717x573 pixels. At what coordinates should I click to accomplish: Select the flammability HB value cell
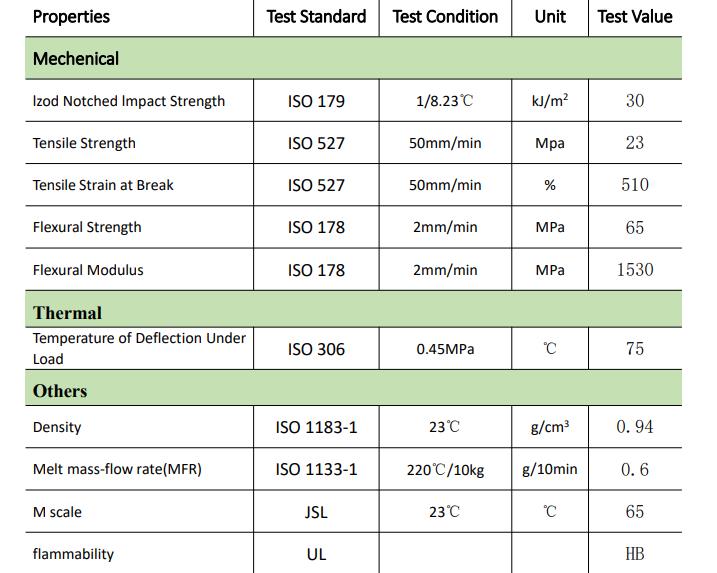coord(635,554)
